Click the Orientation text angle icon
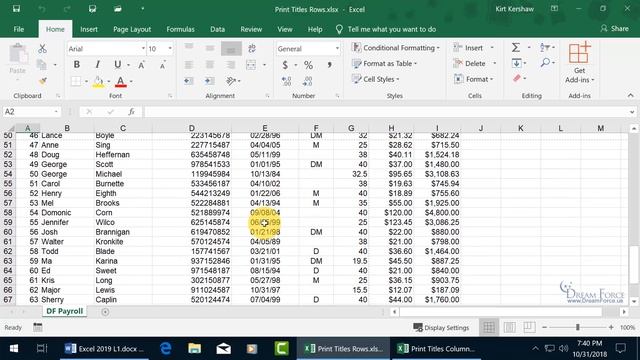This screenshot has height=360, width=640. coord(231,81)
